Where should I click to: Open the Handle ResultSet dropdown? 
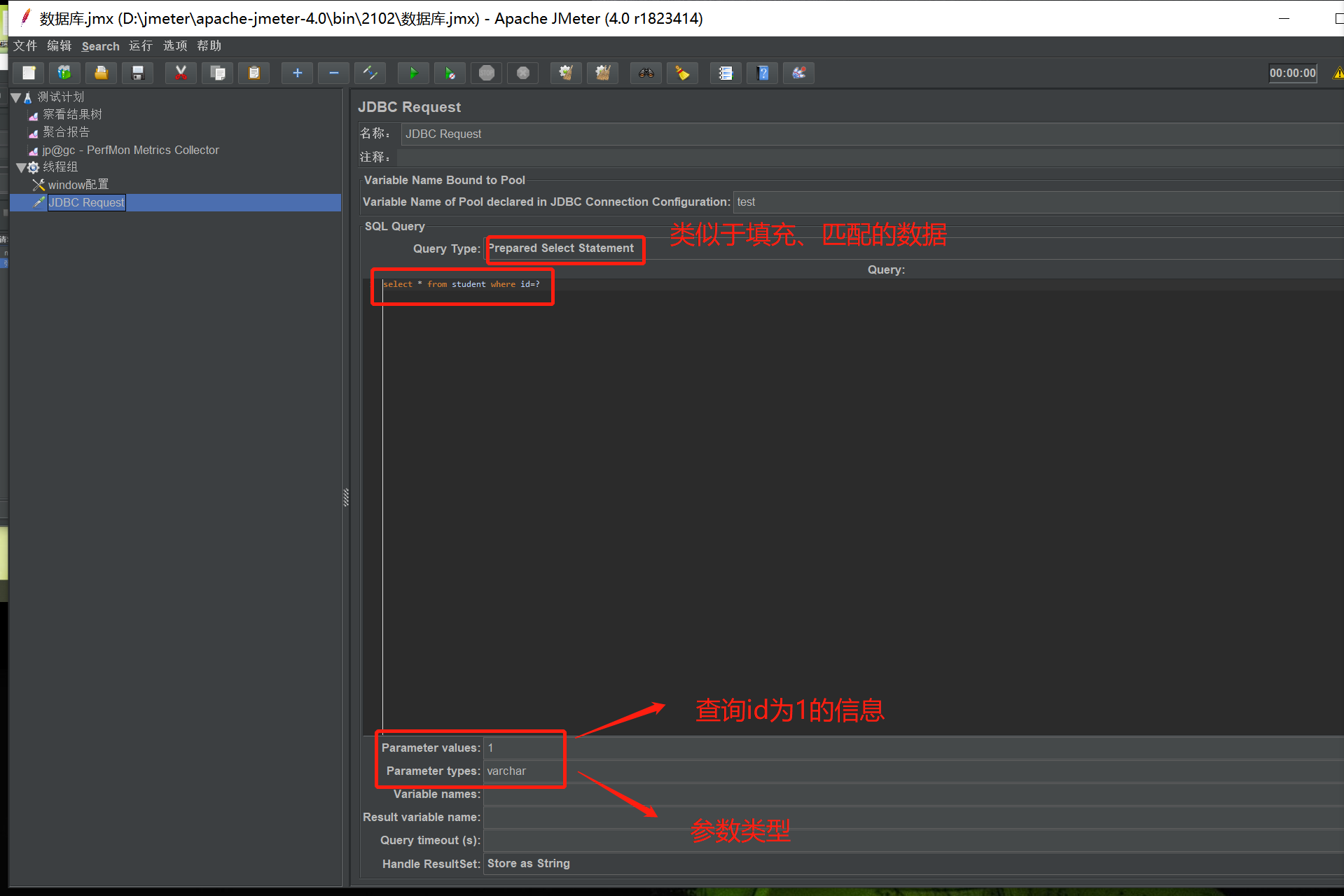click(914, 864)
